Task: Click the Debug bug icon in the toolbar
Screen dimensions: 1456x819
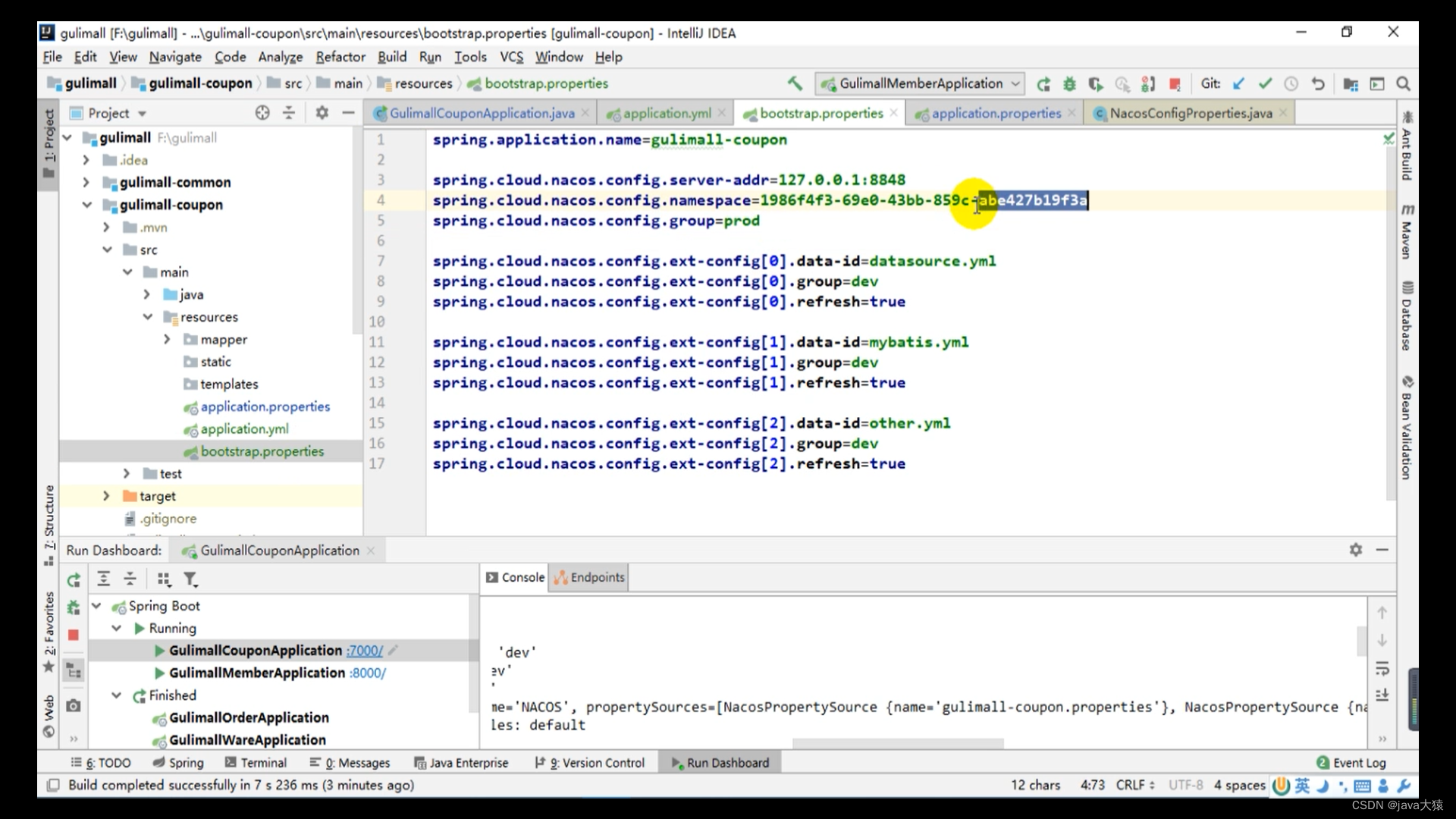Action: pos(1070,84)
